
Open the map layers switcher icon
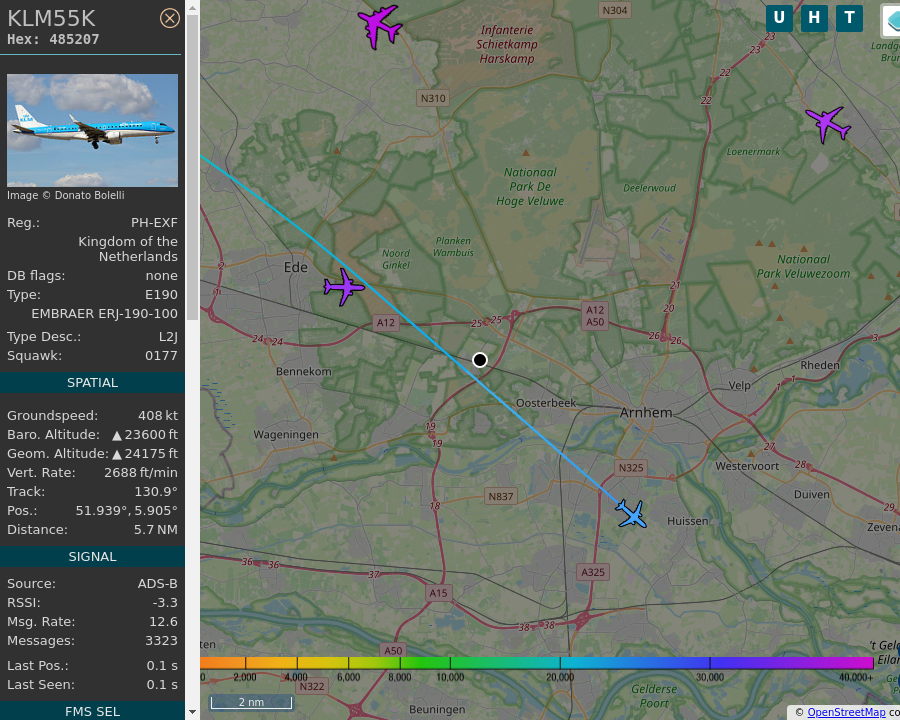click(891, 20)
